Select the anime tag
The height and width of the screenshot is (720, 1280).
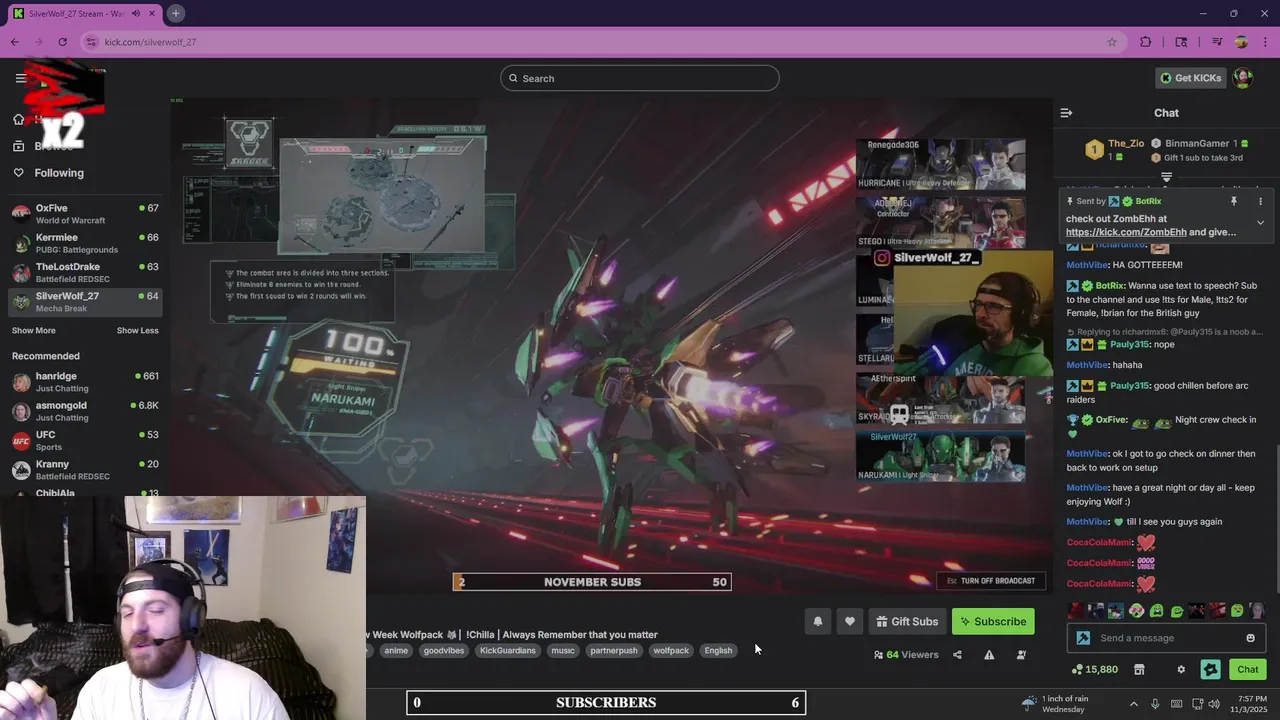click(396, 650)
